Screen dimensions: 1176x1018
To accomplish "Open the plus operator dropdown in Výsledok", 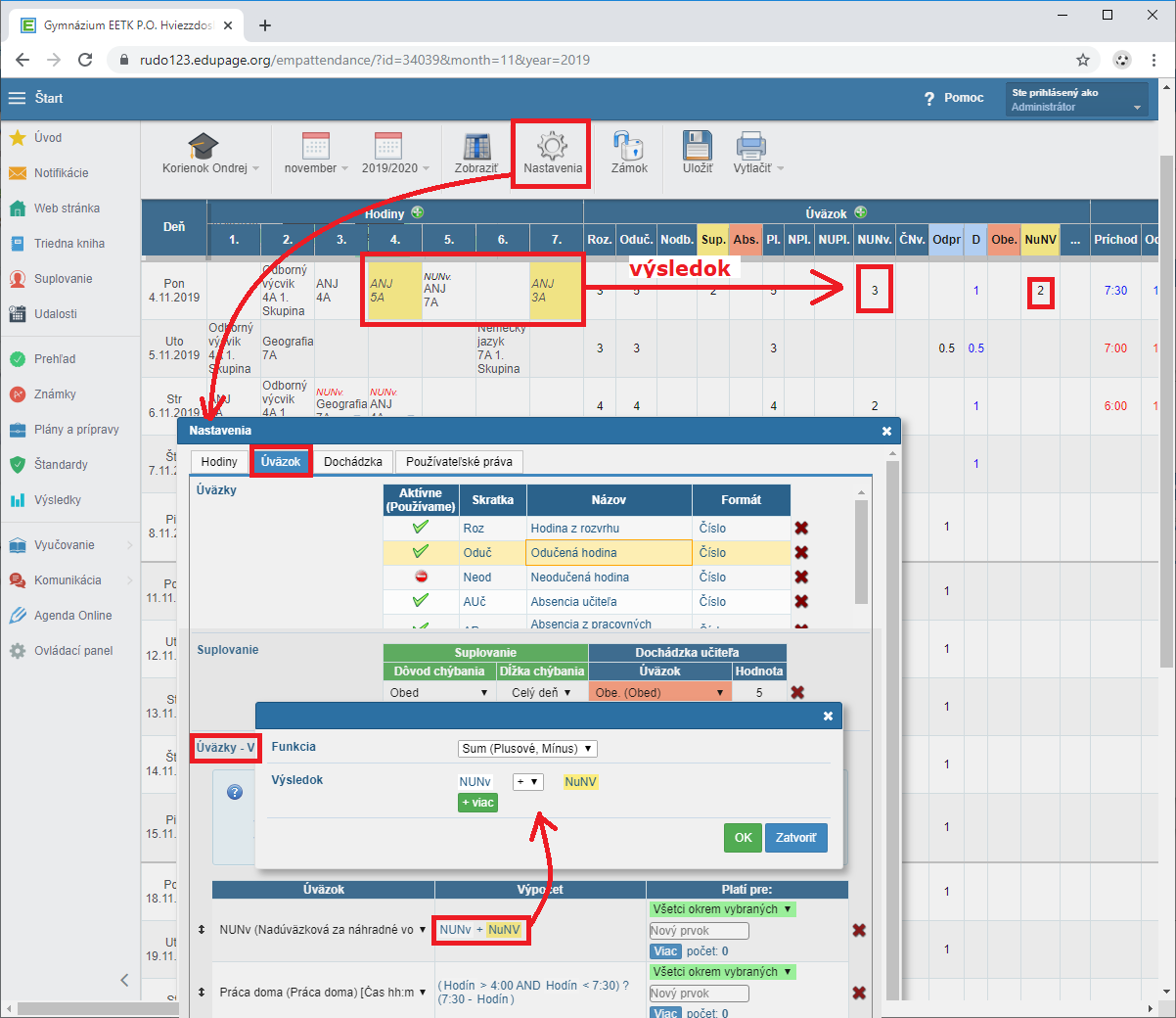I will (x=527, y=782).
